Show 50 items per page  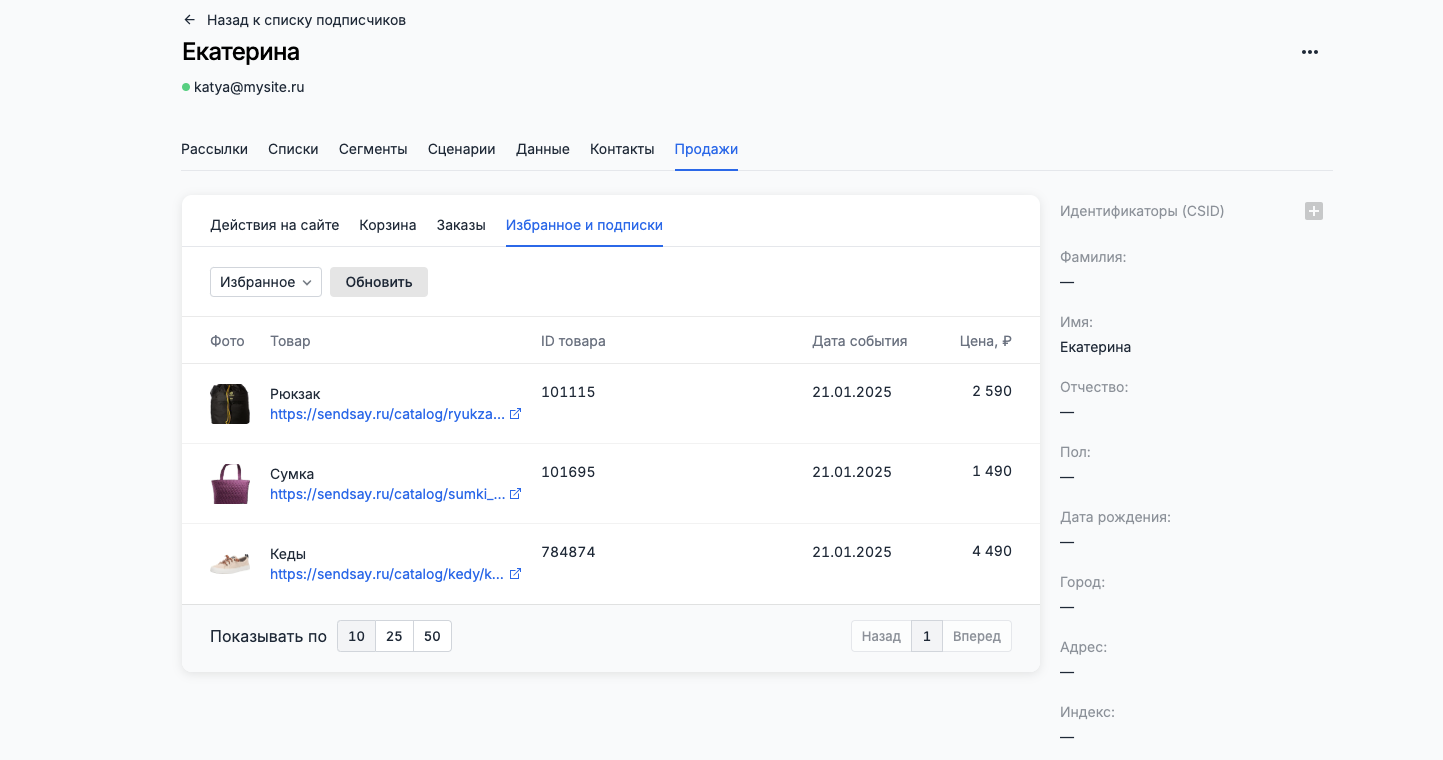(x=432, y=636)
